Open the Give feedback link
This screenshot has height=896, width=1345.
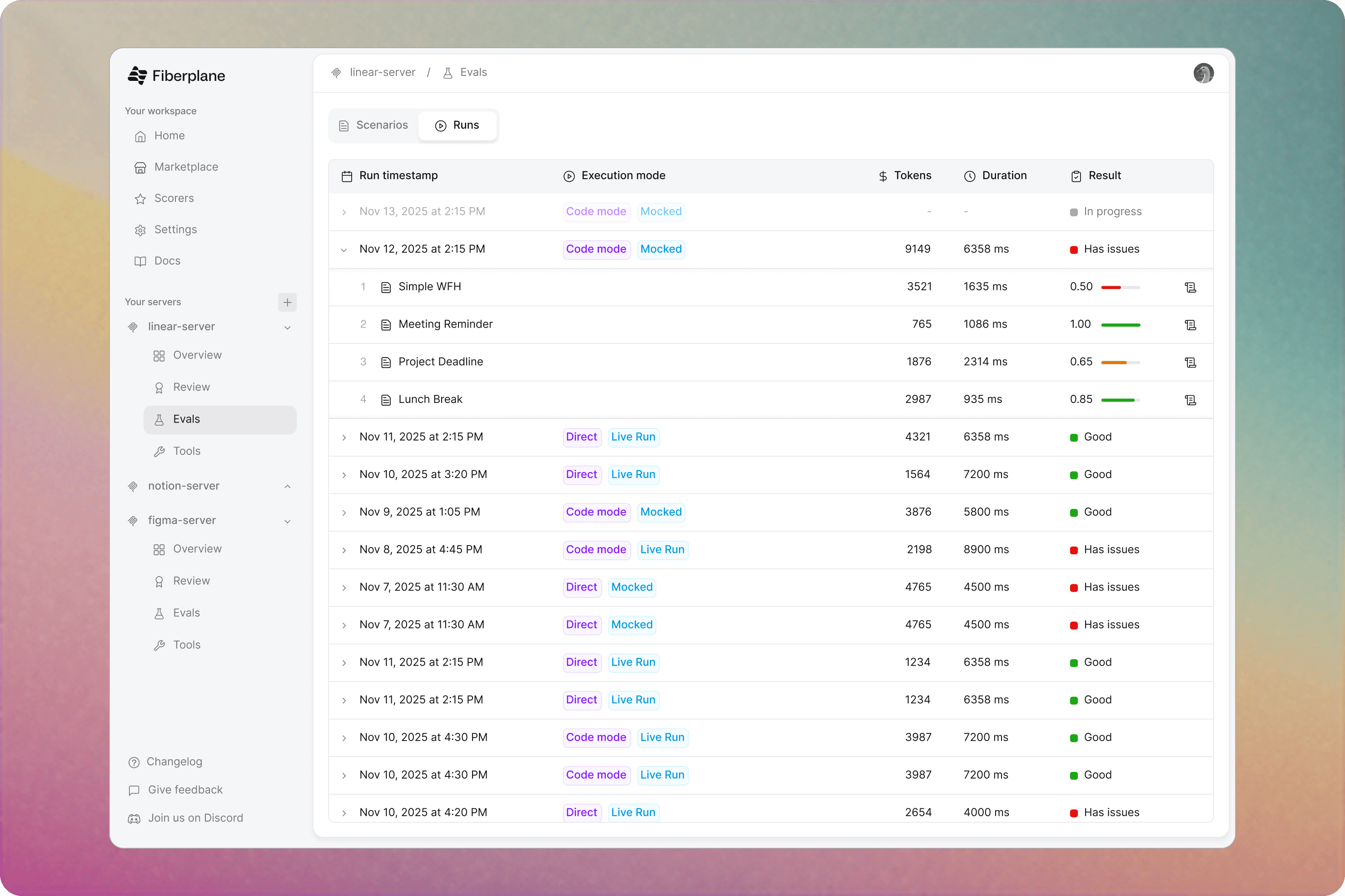[x=184, y=790]
